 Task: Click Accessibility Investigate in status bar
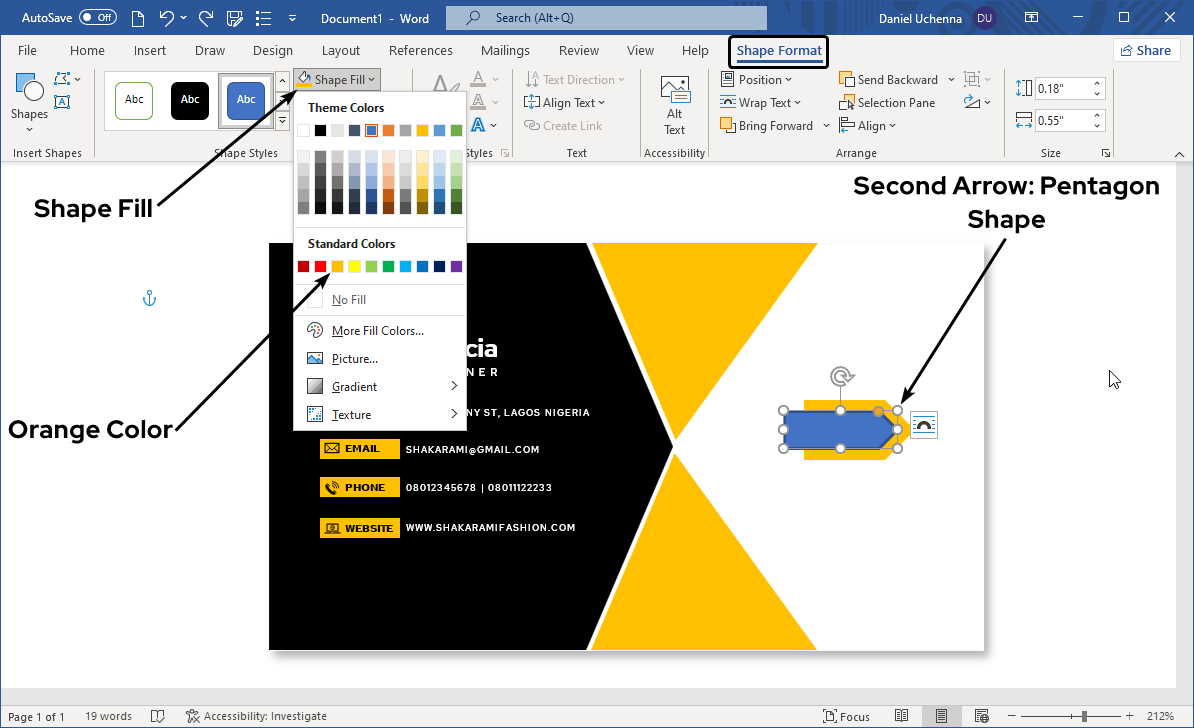coord(256,716)
